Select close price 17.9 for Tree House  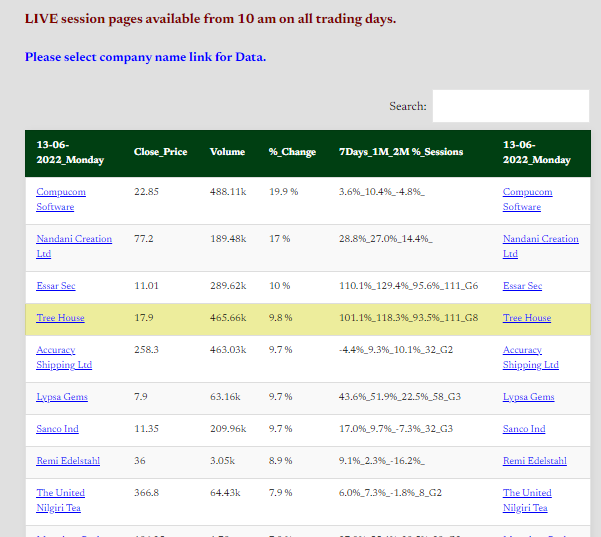point(143,318)
